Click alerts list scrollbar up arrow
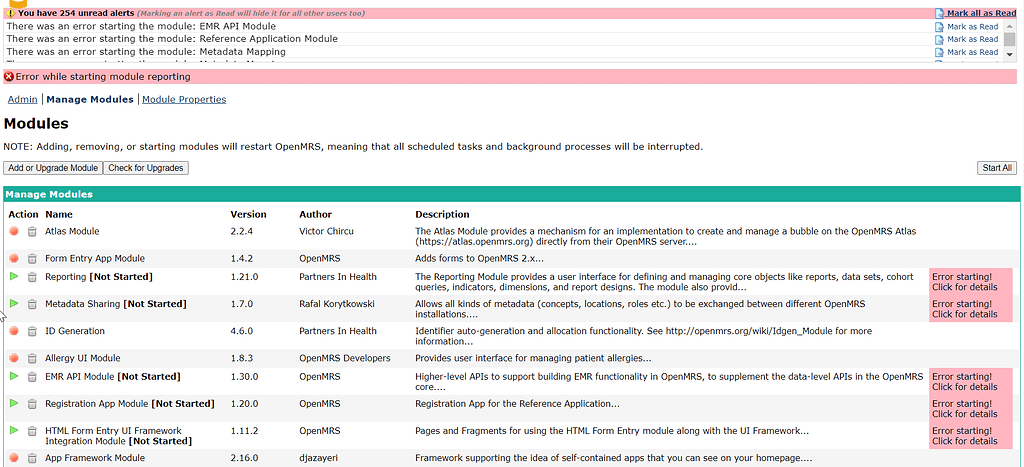 1010,24
